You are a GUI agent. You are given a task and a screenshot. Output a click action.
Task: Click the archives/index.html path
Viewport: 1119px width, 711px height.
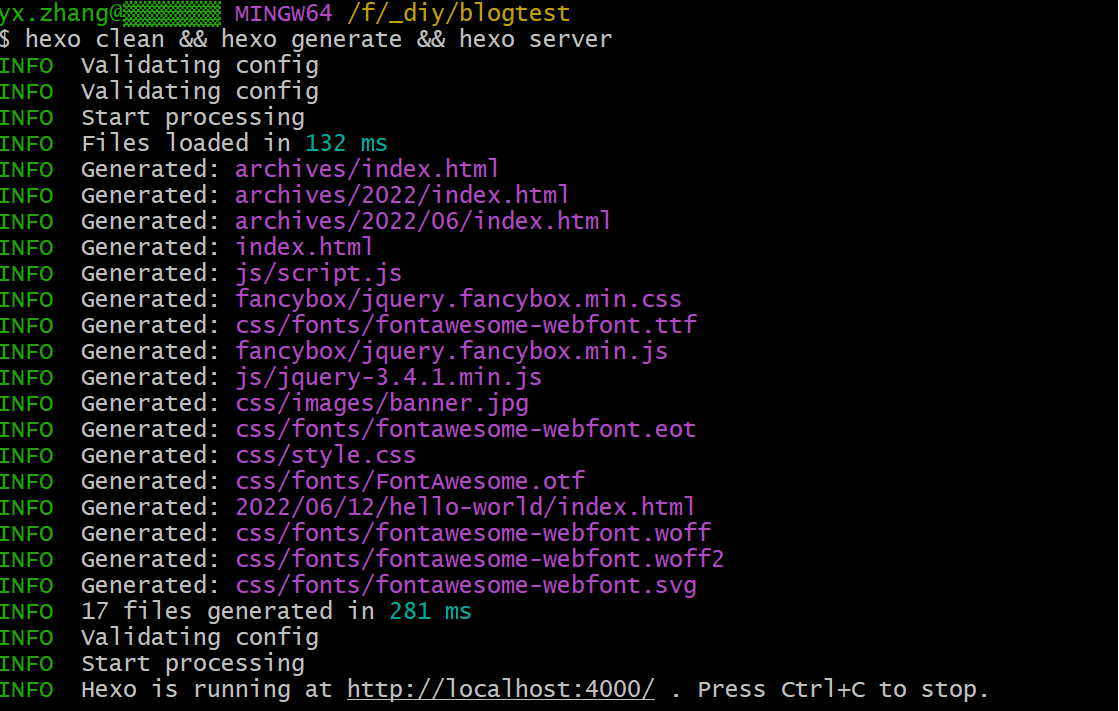(367, 169)
